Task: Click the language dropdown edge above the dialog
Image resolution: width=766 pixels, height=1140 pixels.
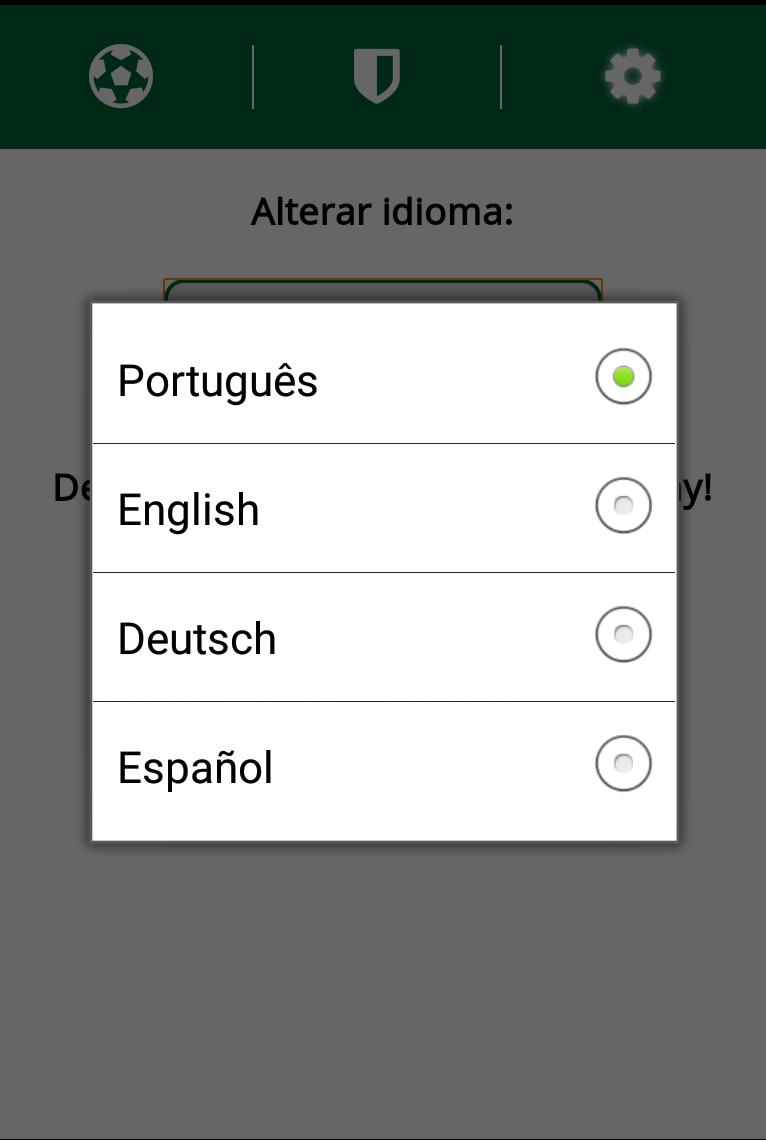Action: pyautogui.click(x=383, y=289)
